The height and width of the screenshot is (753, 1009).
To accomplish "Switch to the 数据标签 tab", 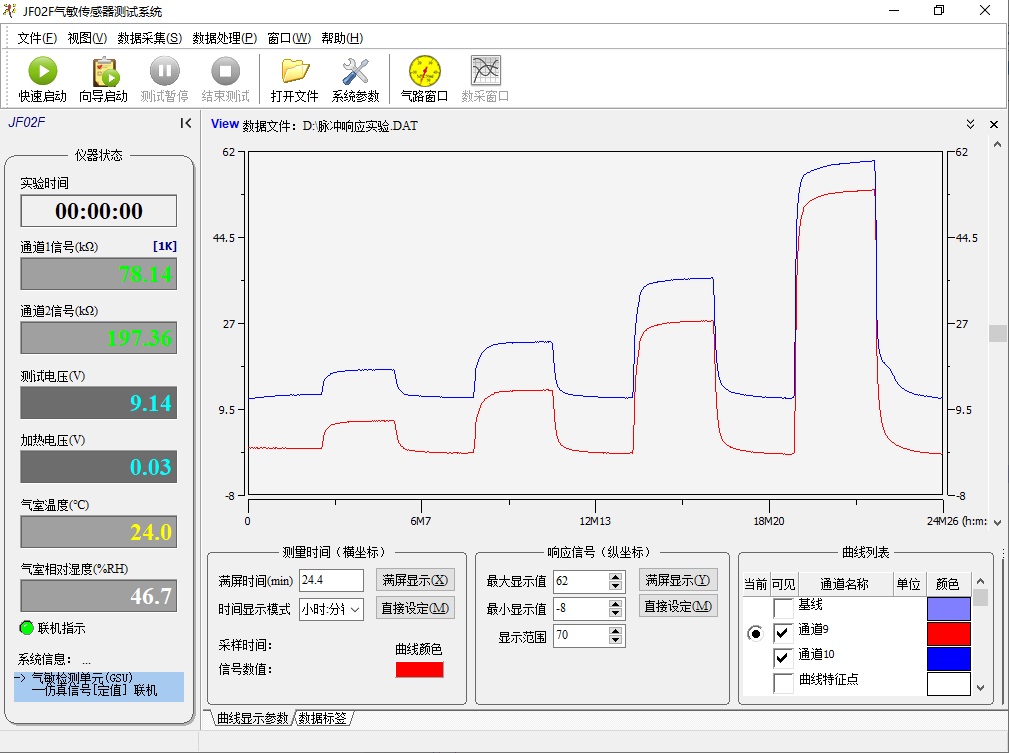I will point(322,718).
